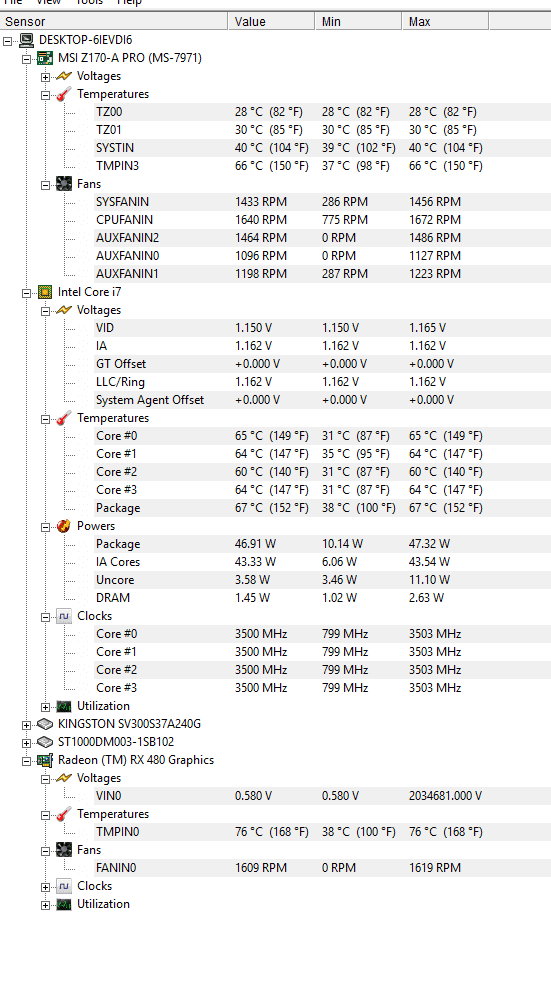Click the ST1000DM003-1SB102 hard drive icon
Screen dimensions: 551x1008
click(x=44, y=742)
